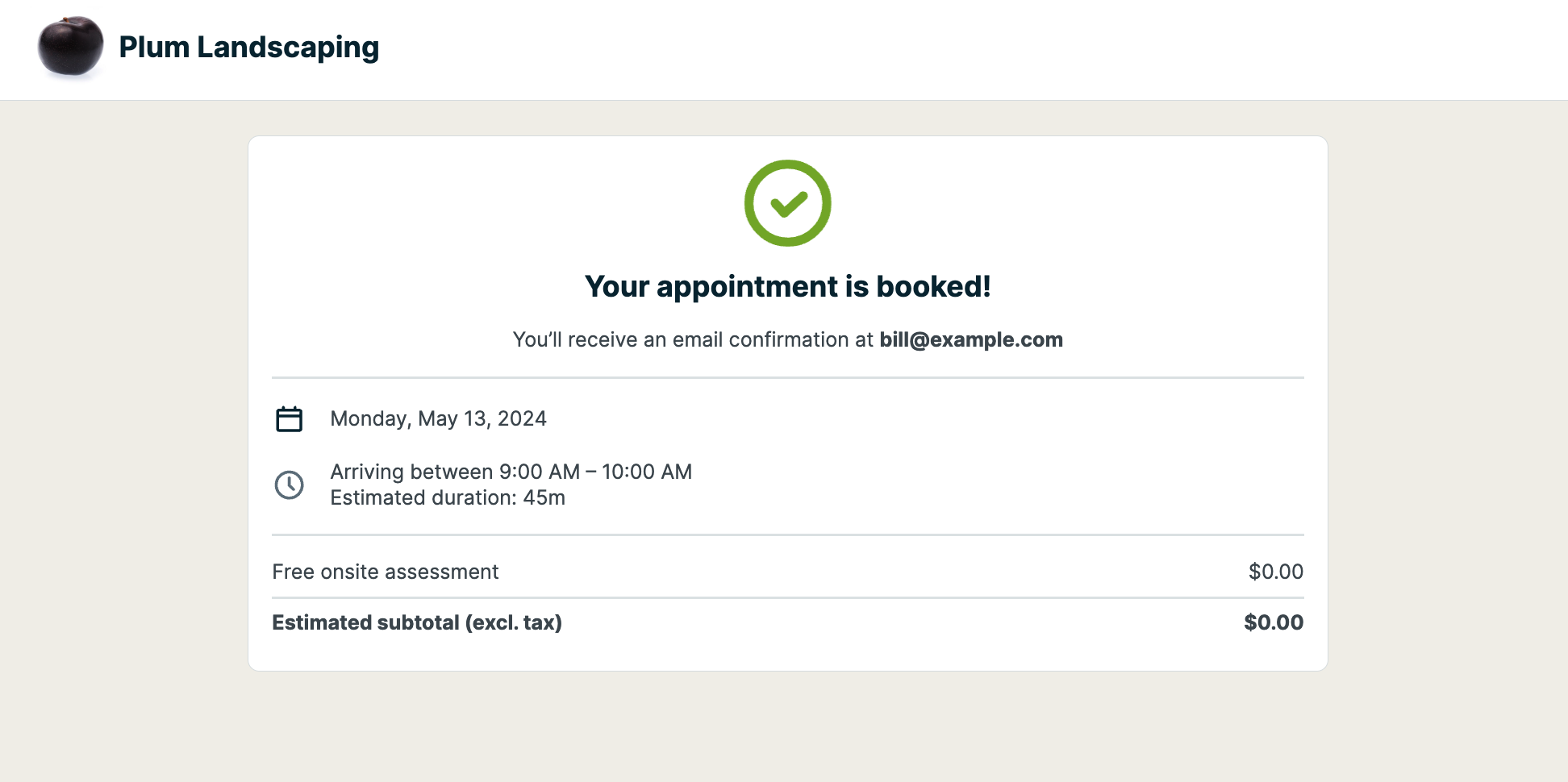Click the calendar icon beside the date

(x=289, y=419)
